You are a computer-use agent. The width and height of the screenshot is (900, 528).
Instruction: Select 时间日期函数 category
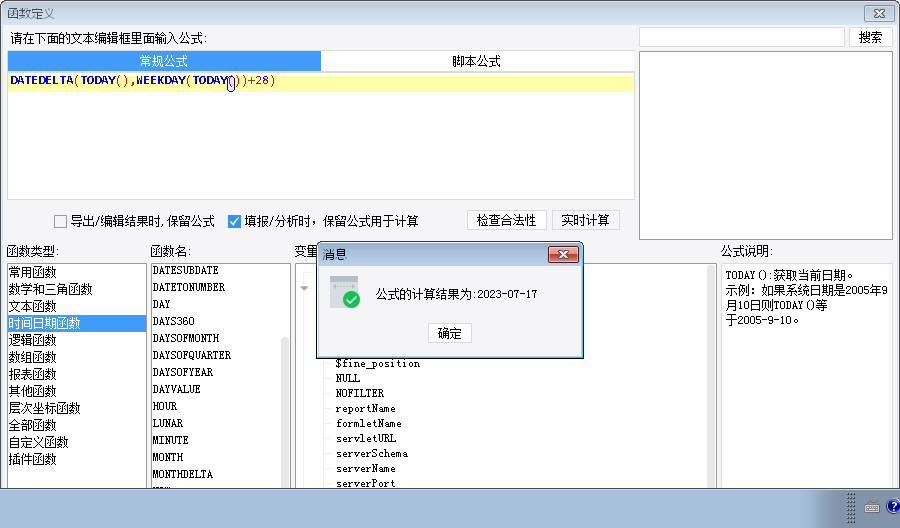pyautogui.click(x=76, y=323)
